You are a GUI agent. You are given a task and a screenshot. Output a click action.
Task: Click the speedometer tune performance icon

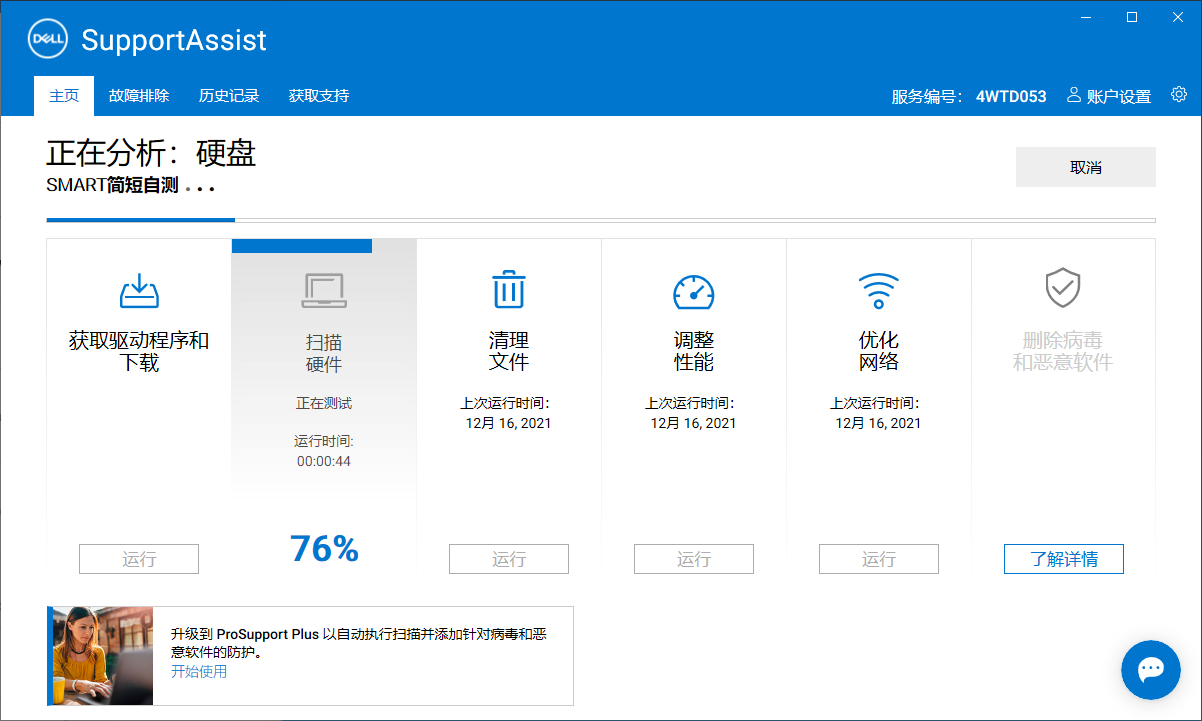(694, 291)
